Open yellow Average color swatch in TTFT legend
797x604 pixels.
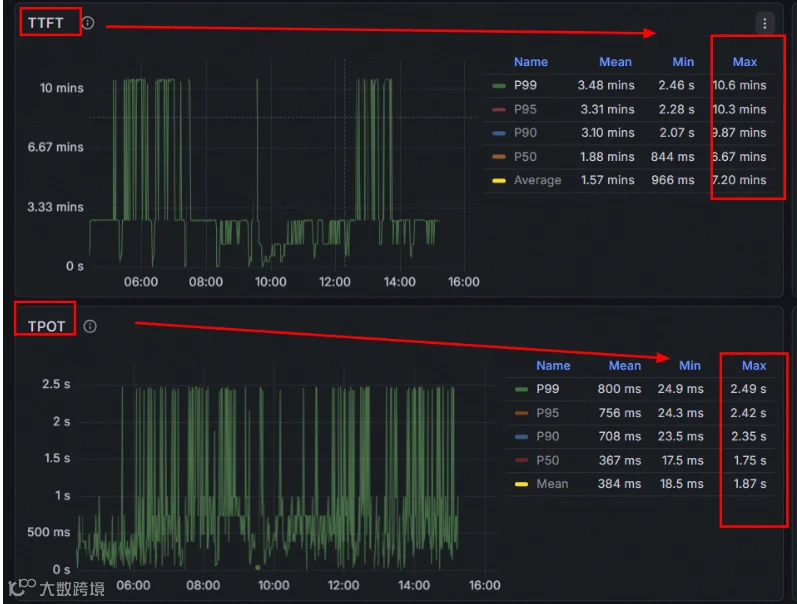click(499, 180)
